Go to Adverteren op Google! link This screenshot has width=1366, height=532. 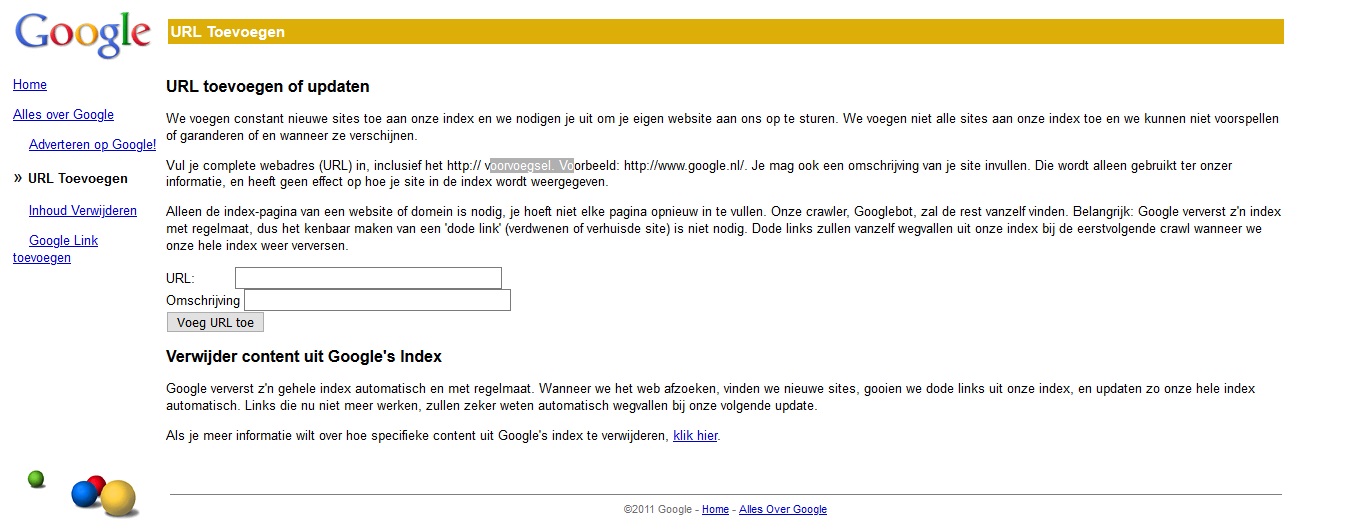pyautogui.click(x=92, y=145)
